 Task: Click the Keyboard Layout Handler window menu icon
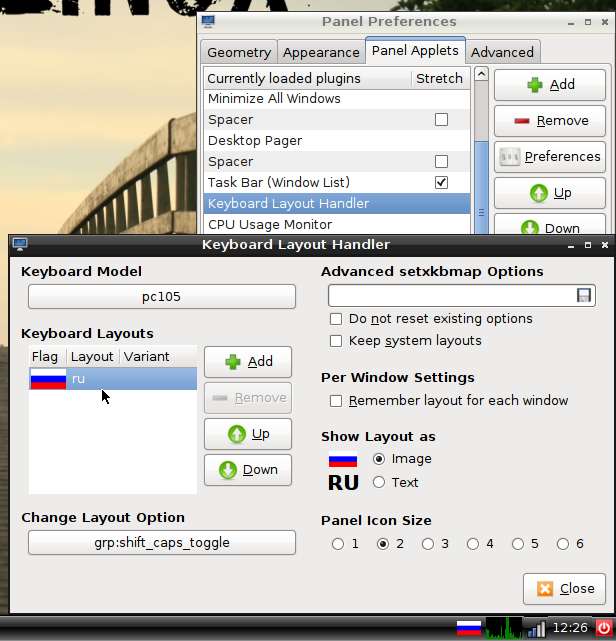[20, 244]
